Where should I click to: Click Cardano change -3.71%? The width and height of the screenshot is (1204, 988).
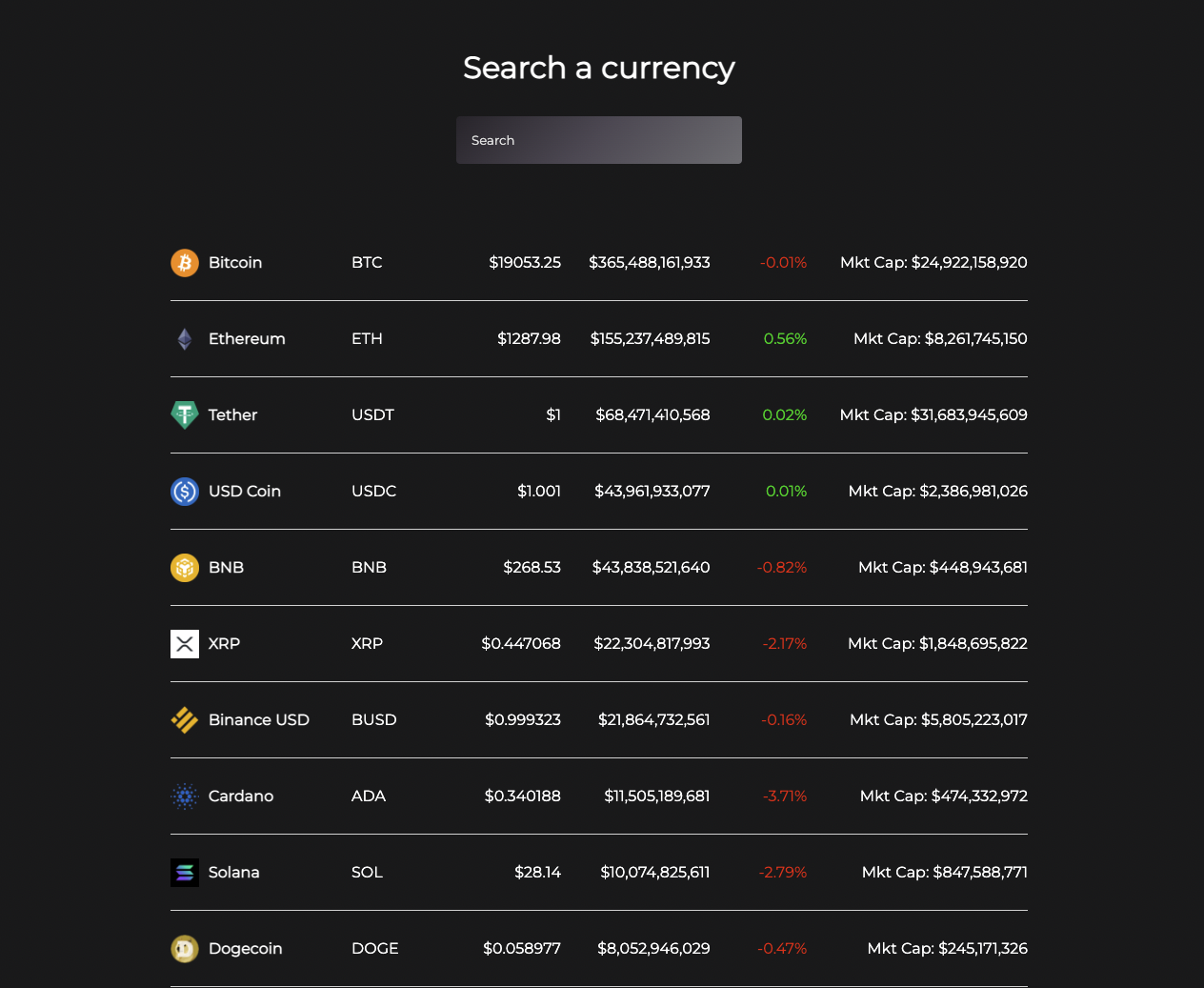tap(785, 796)
